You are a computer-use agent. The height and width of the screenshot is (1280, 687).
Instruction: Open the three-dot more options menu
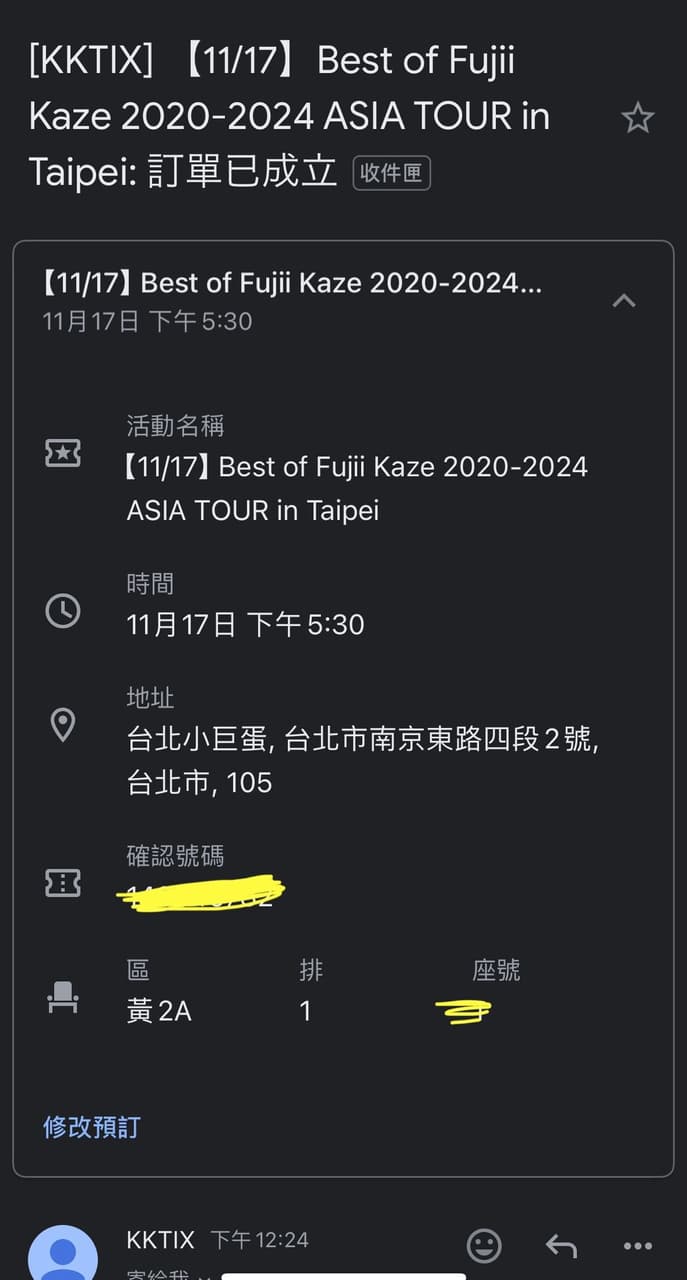pyautogui.click(x=637, y=1246)
